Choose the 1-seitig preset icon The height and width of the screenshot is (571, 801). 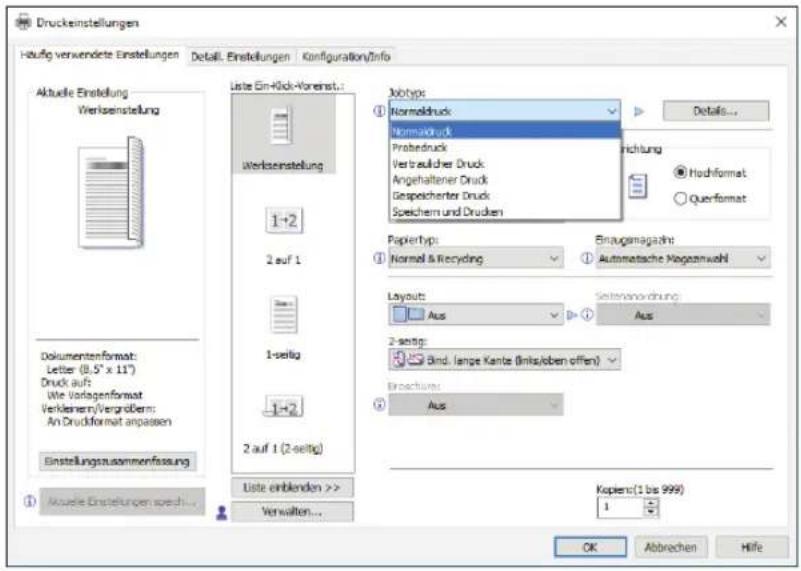click(284, 315)
